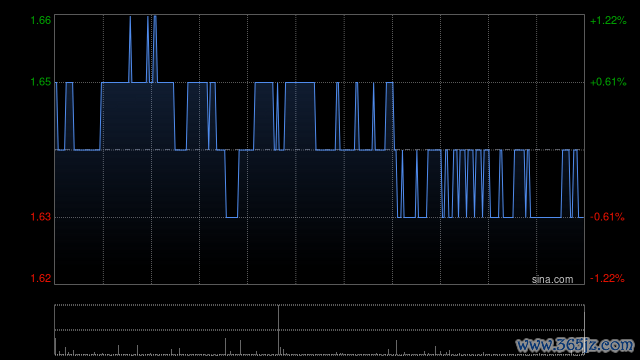640x360 pixels.
Task: Click the 1.63 price axis label
Action: coord(41,217)
